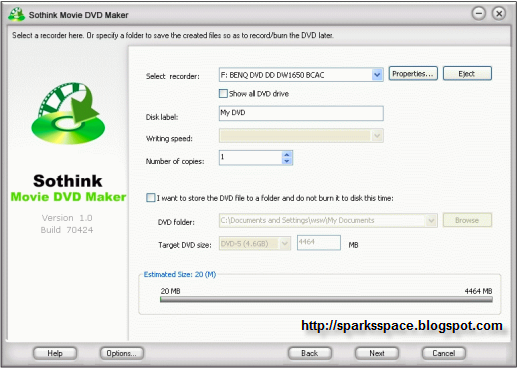Click the Properties... button
The width and height of the screenshot is (518, 368).
point(413,74)
